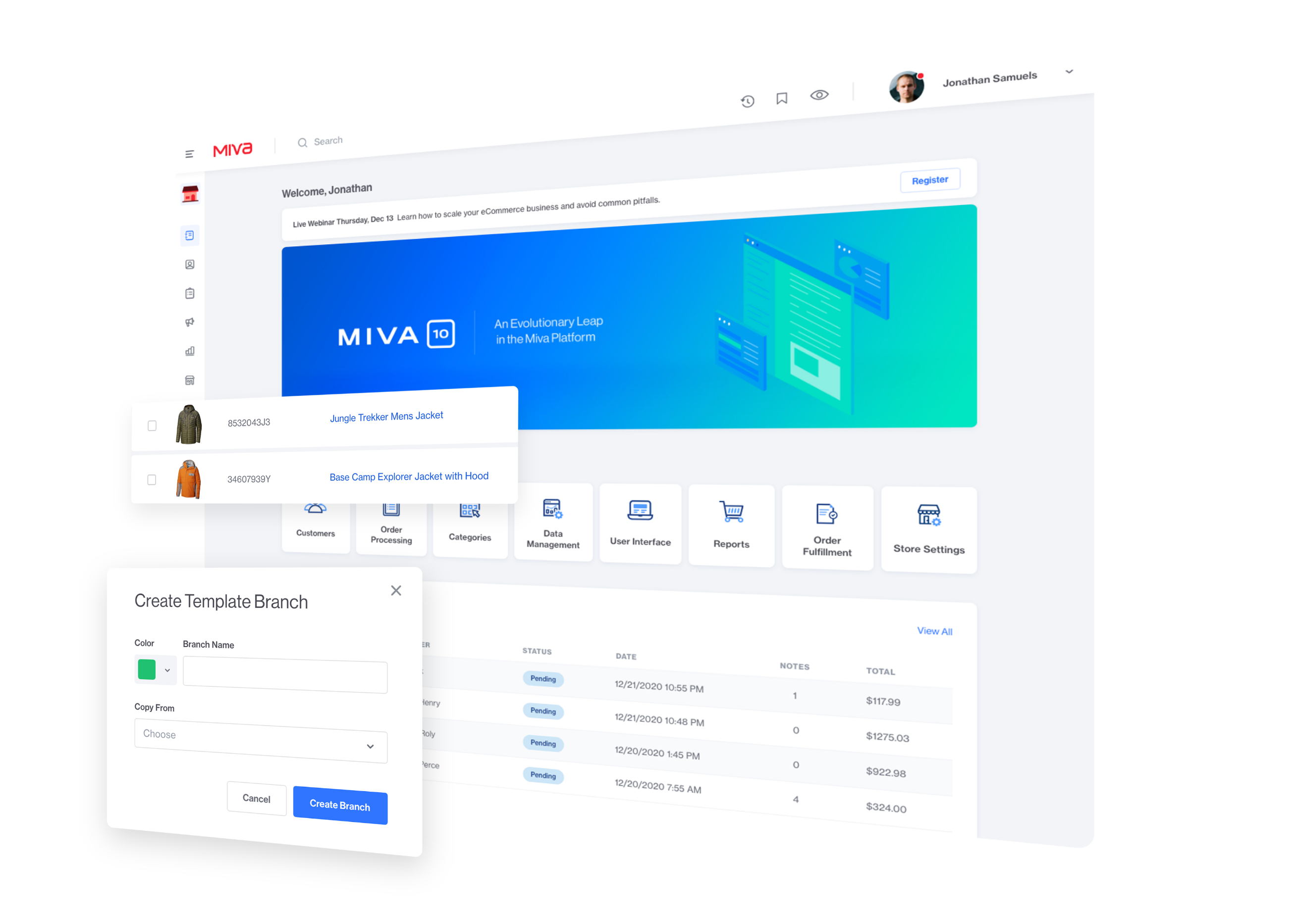Click the Customers icon in dashboard
Image resolution: width=1294 pixels, height=924 pixels.
point(317,526)
